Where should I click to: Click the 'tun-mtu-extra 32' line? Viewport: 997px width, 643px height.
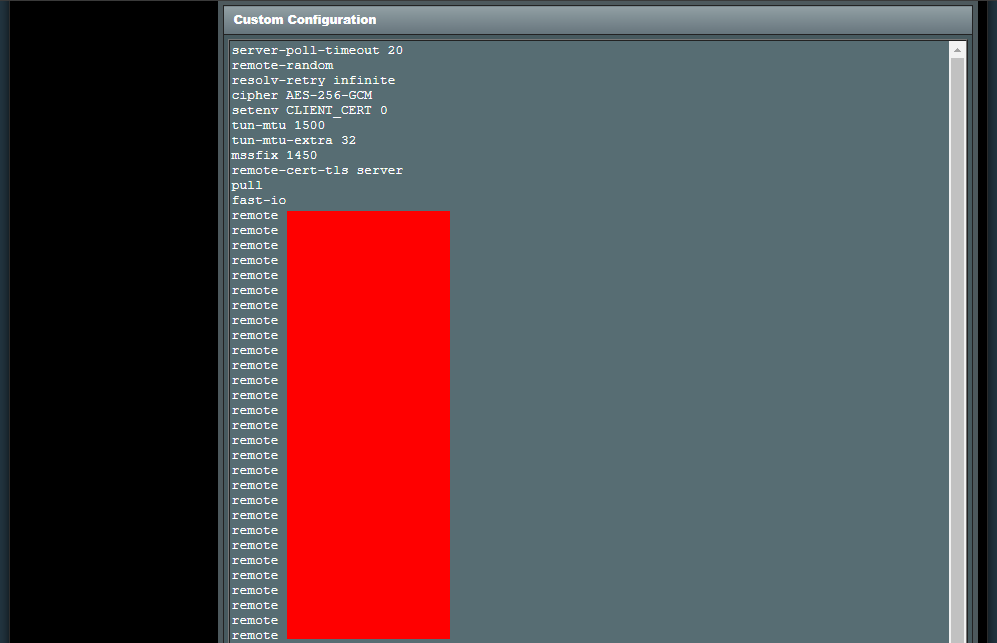point(294,140)
